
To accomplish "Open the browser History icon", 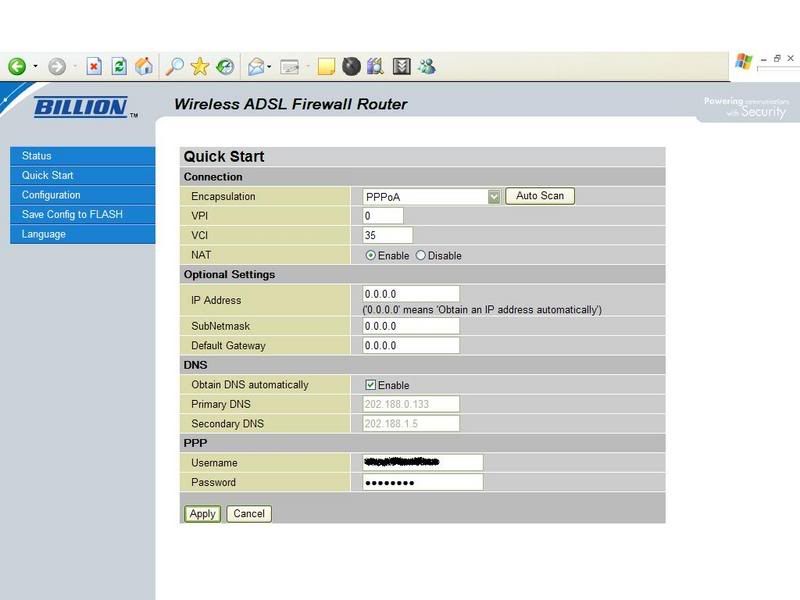I will [226, 66].
